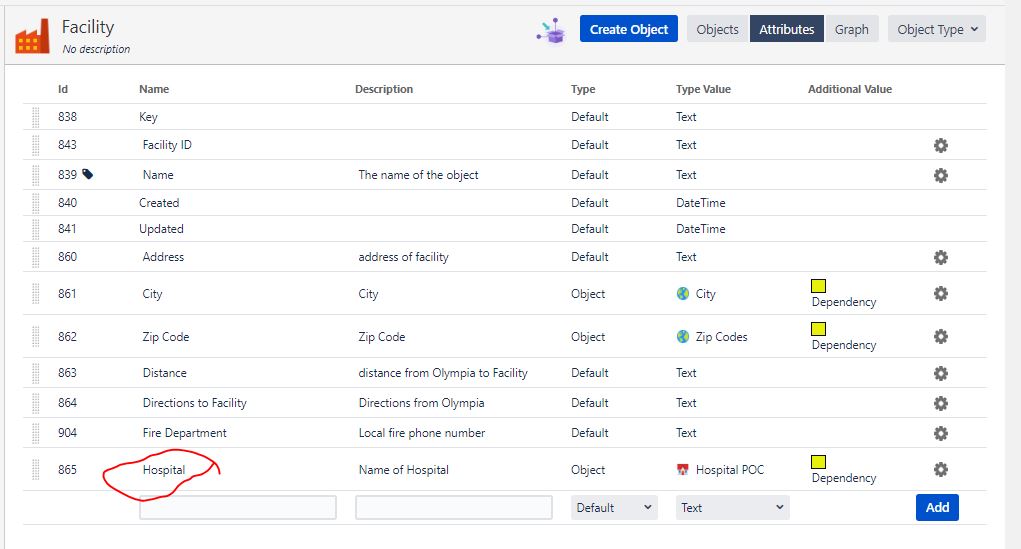Open settings gear for Zip Code row
1021x549 pixels.
click(x=940, y=337)
